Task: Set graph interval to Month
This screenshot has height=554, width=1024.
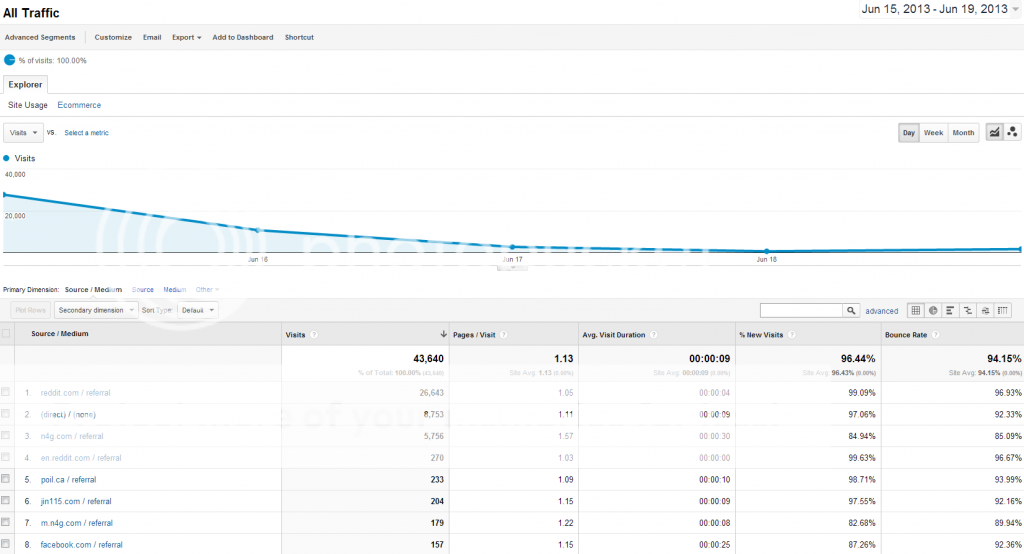Action: click(963, 133)
